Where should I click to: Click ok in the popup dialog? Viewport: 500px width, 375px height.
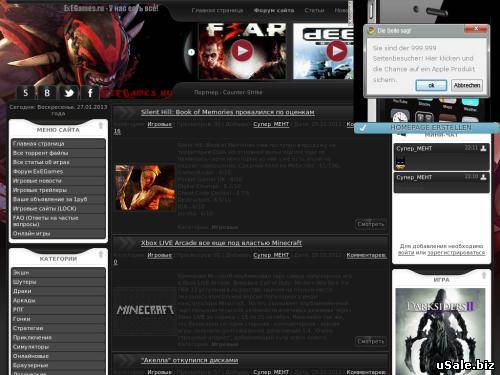pyautogui.click(x=431, y=85)
